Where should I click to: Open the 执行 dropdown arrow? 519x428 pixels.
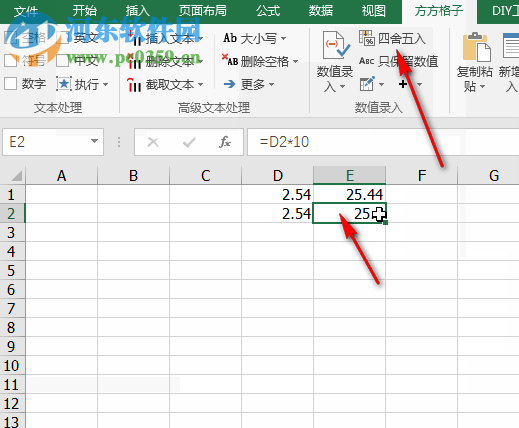click(105, 85)
